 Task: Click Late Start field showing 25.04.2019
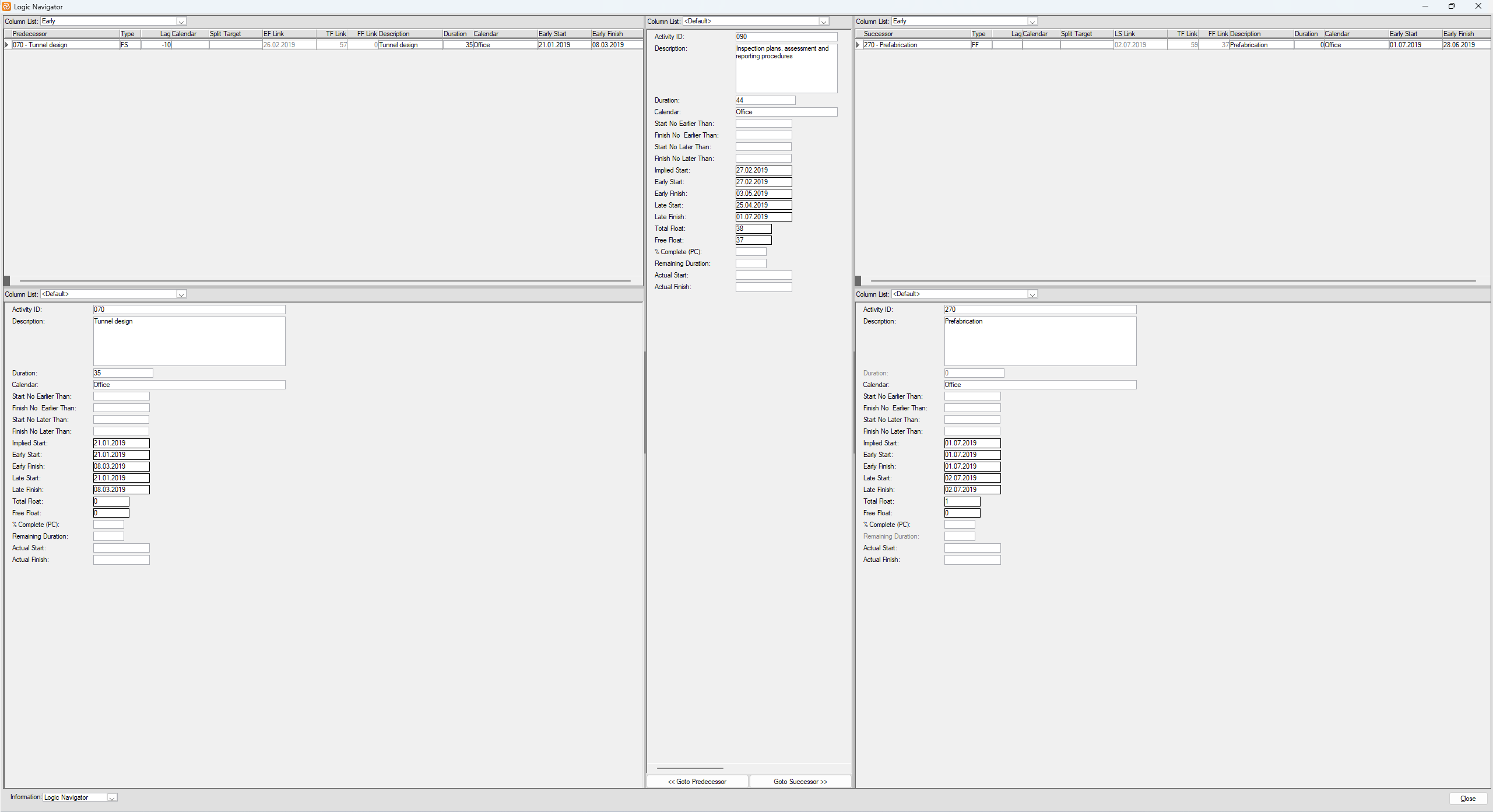click(764, 205)
